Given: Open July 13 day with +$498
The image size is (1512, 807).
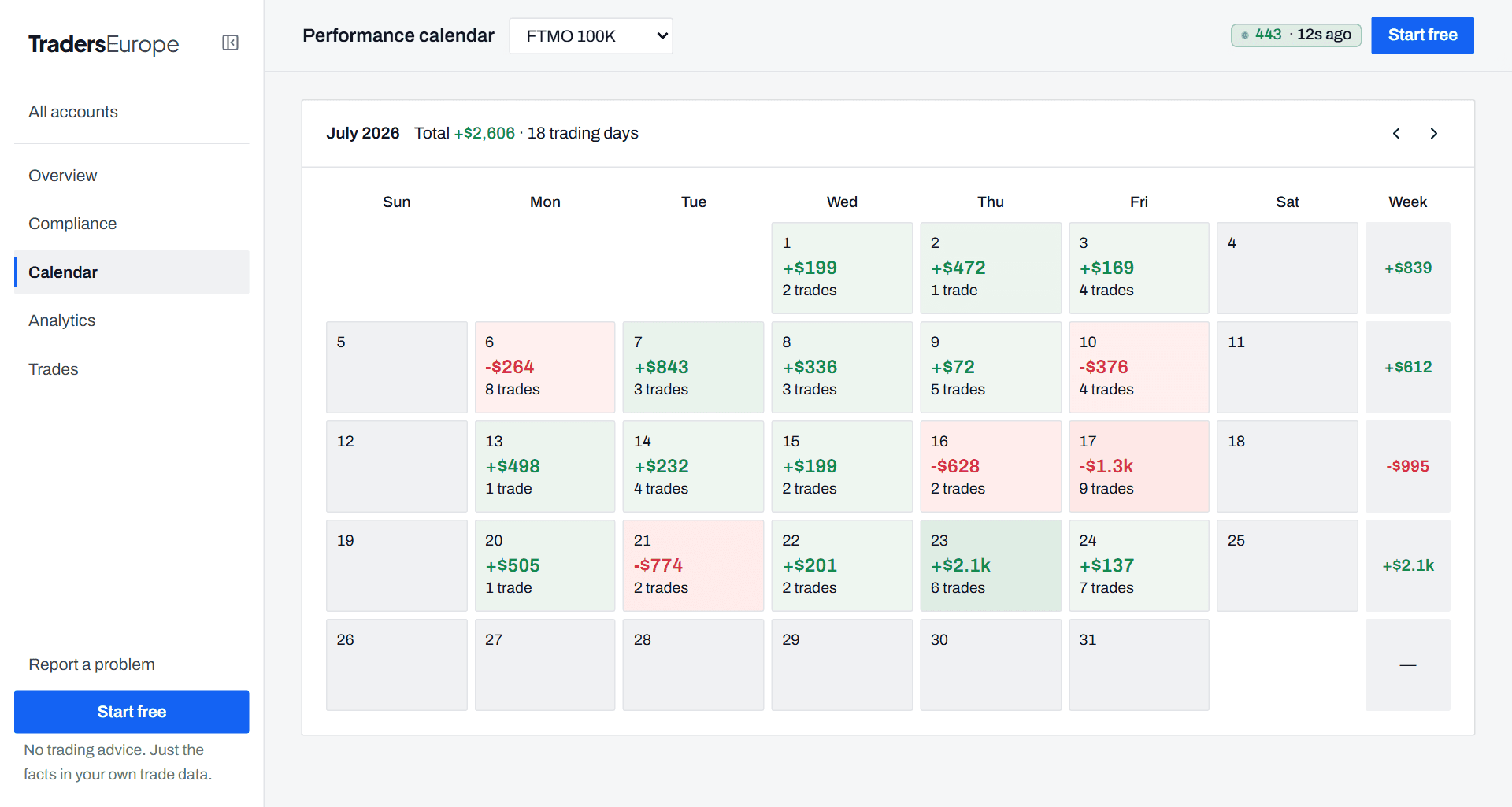Looking at the screenshot, I should [x=545, y=467].
